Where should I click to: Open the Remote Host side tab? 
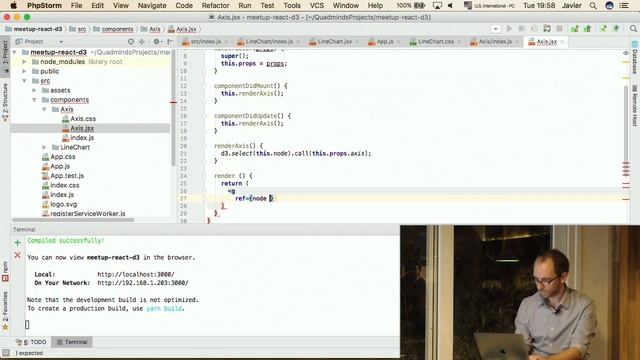pyautogui.click(x=635, y=106)
